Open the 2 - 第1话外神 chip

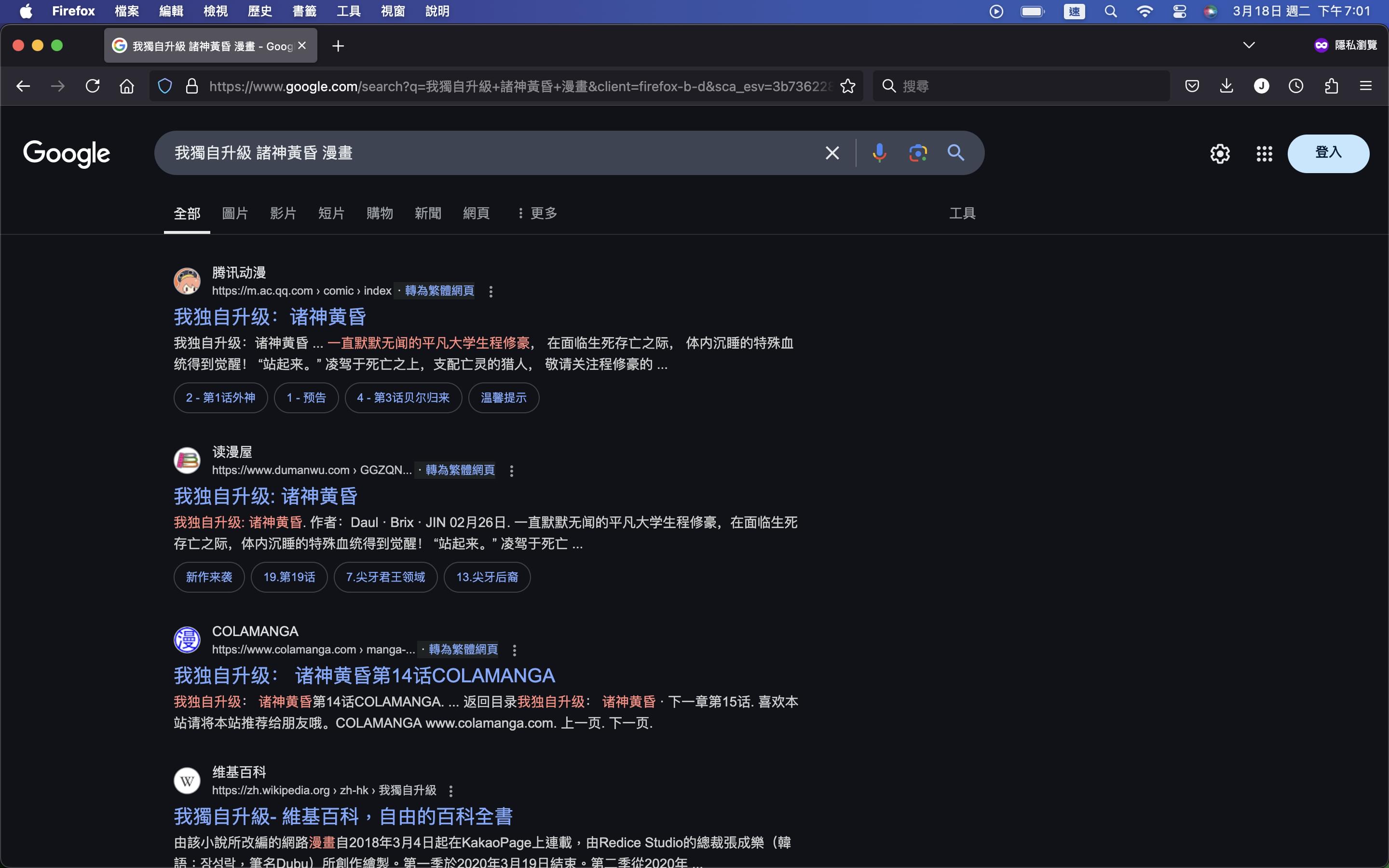pyautogui.click(x=220, y=398)
